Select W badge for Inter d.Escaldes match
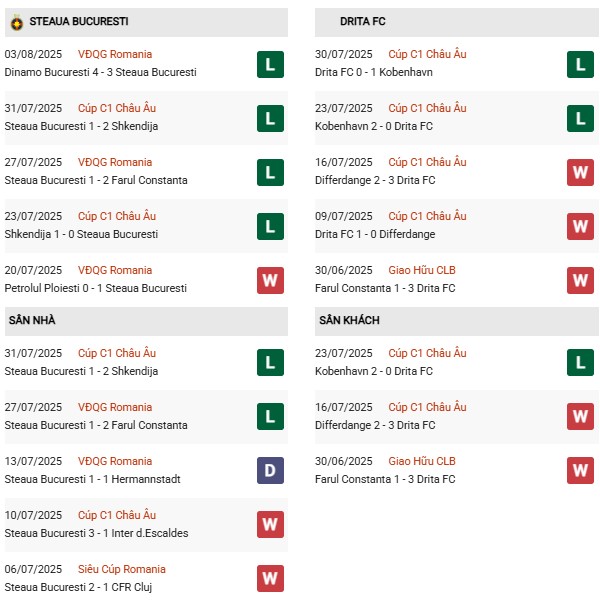 coord(269,524)
